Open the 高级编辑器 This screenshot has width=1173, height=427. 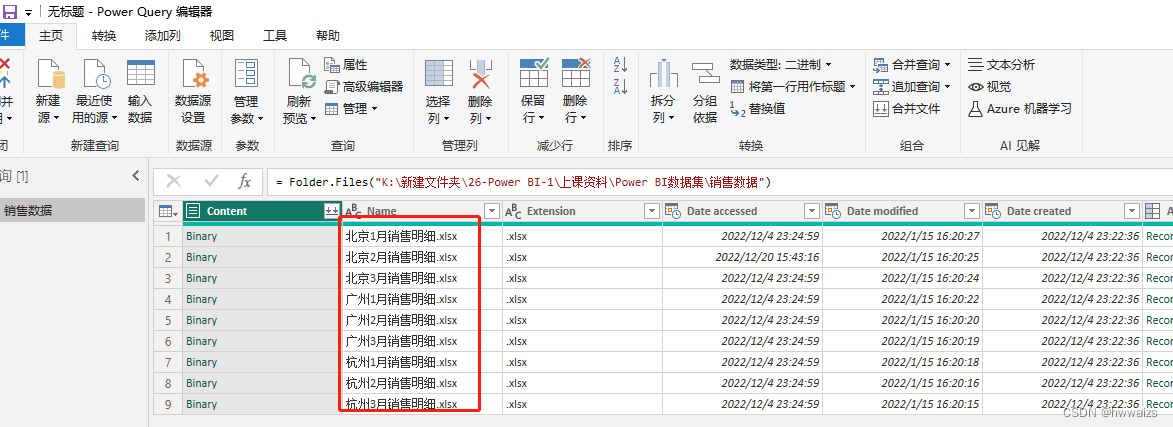364,87
